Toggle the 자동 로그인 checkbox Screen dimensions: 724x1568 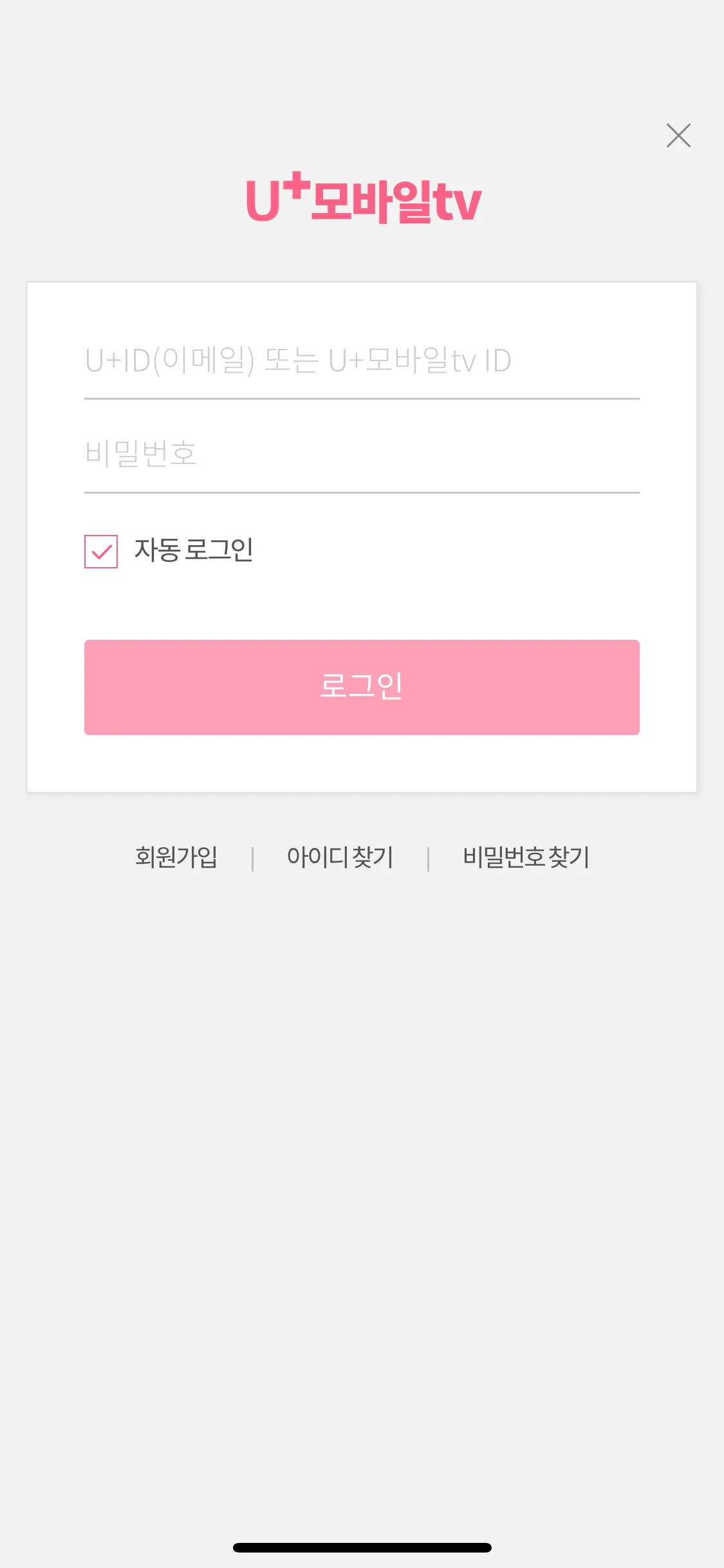tap(101, 552)
